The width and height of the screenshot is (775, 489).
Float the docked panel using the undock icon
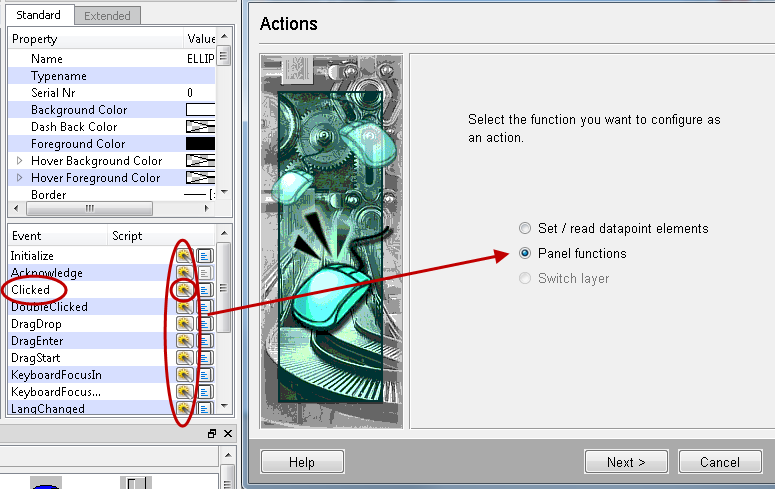pos(212,434)
